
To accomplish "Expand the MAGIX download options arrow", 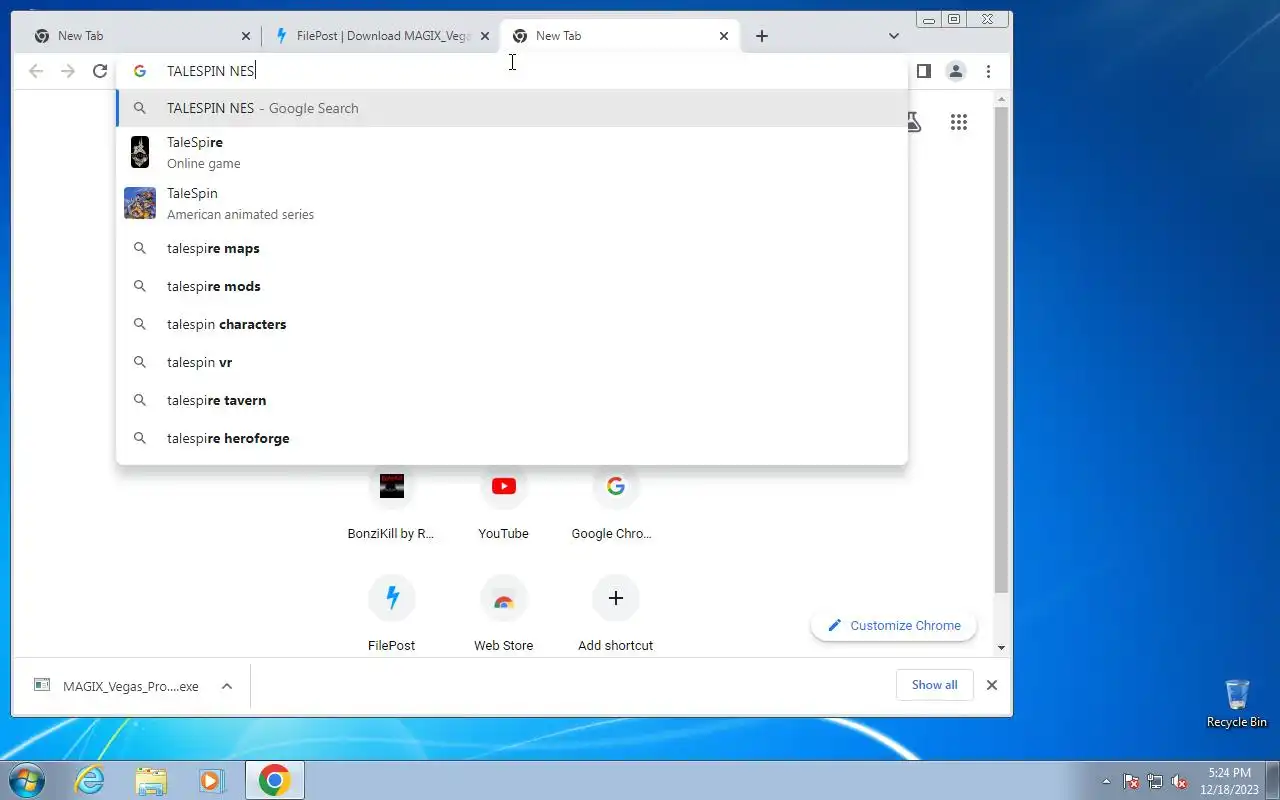I will (x=227, y=686).
